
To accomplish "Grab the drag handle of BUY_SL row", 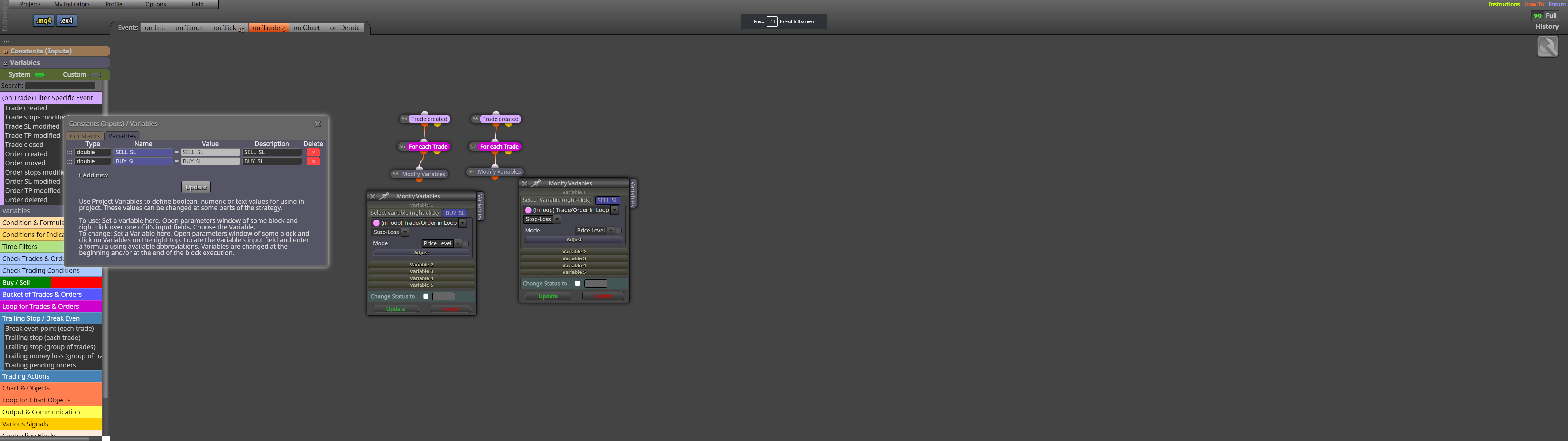I will (70, 161).
